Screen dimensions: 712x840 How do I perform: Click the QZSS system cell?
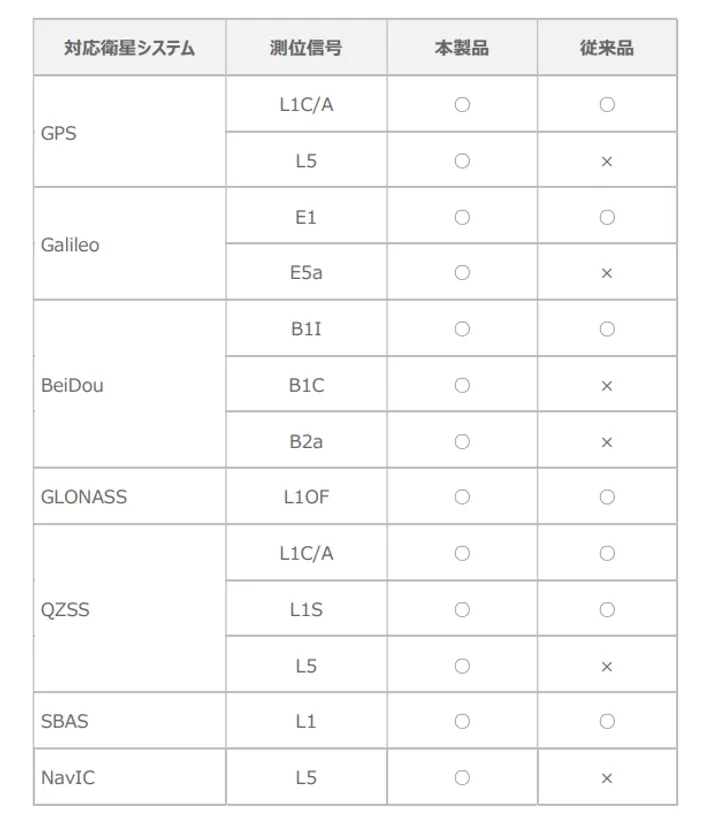coord(65,609)
